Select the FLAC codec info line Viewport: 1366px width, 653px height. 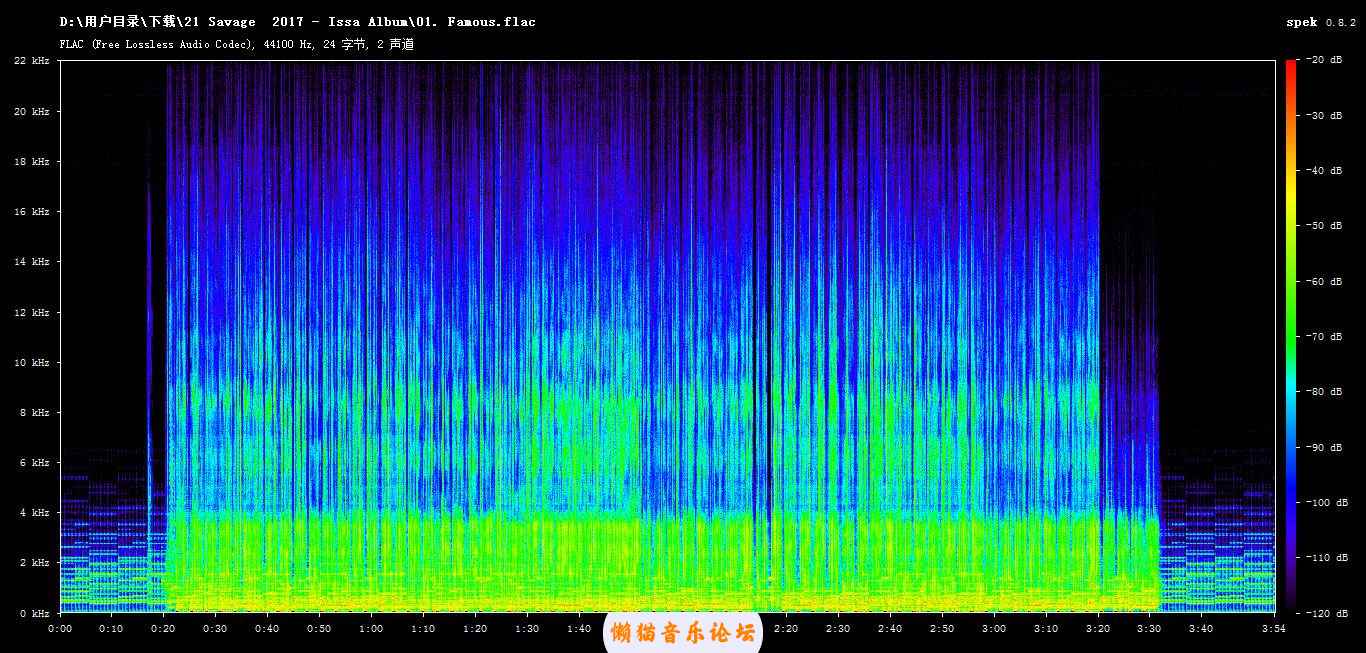[237, 44]
